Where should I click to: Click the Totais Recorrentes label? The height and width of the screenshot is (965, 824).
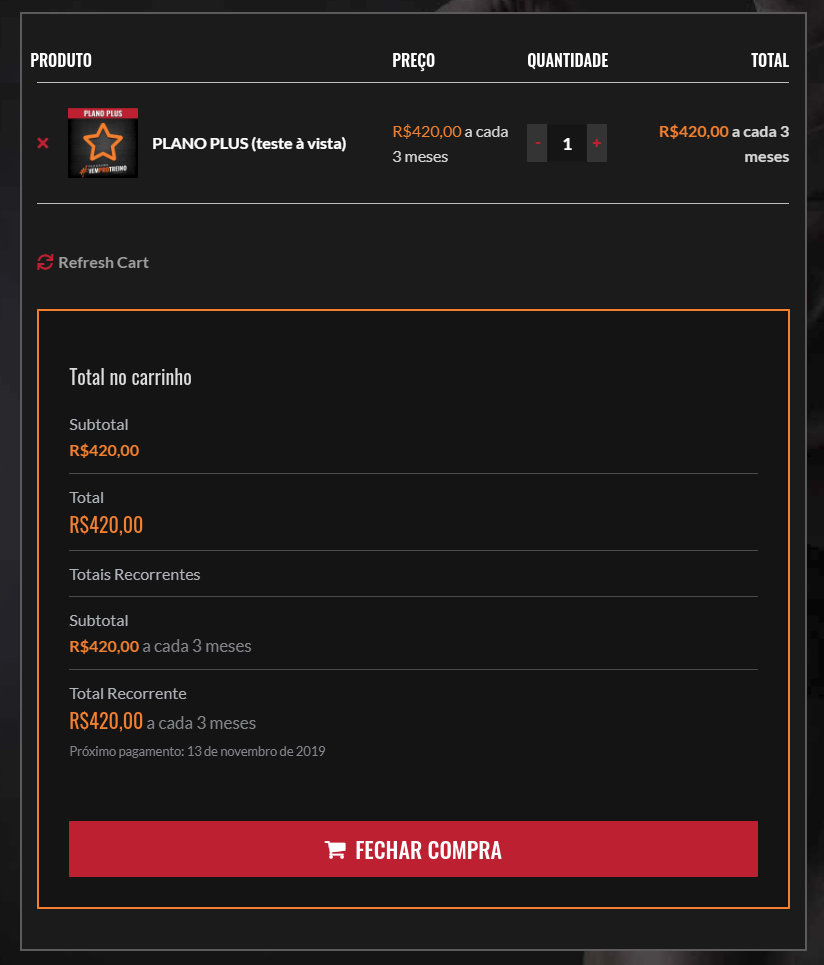coord(135,574)
